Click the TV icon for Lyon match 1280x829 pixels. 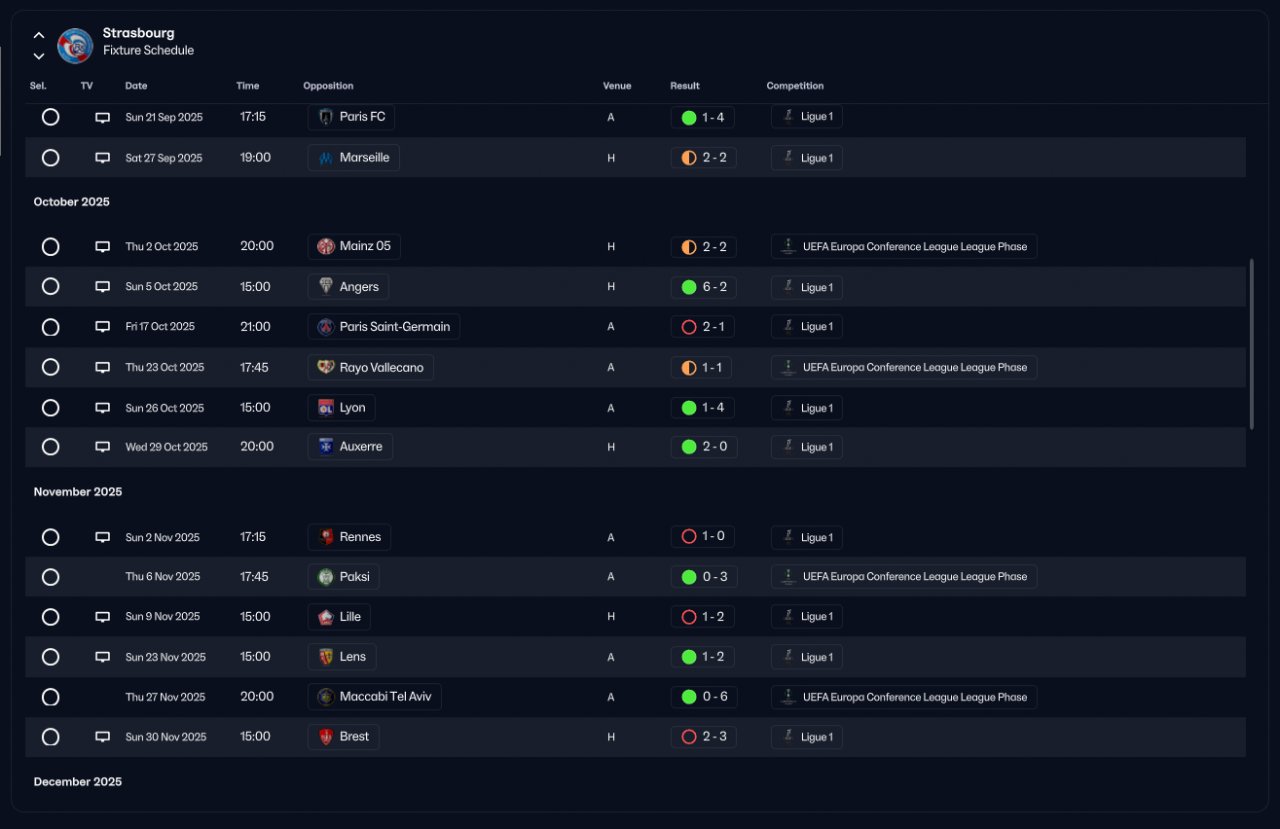pos(102,408)
